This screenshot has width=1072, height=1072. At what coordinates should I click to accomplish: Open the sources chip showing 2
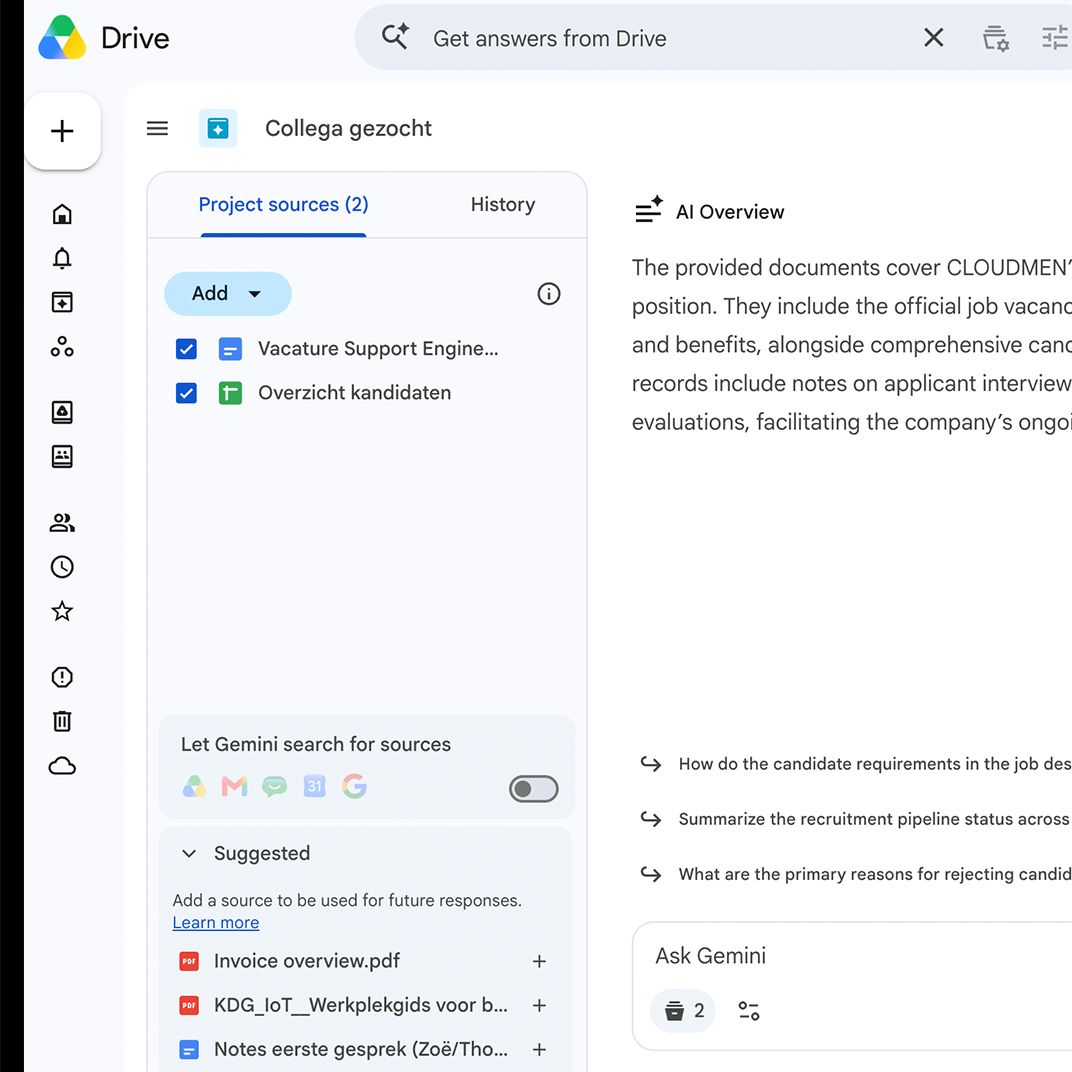[682, 1010]
